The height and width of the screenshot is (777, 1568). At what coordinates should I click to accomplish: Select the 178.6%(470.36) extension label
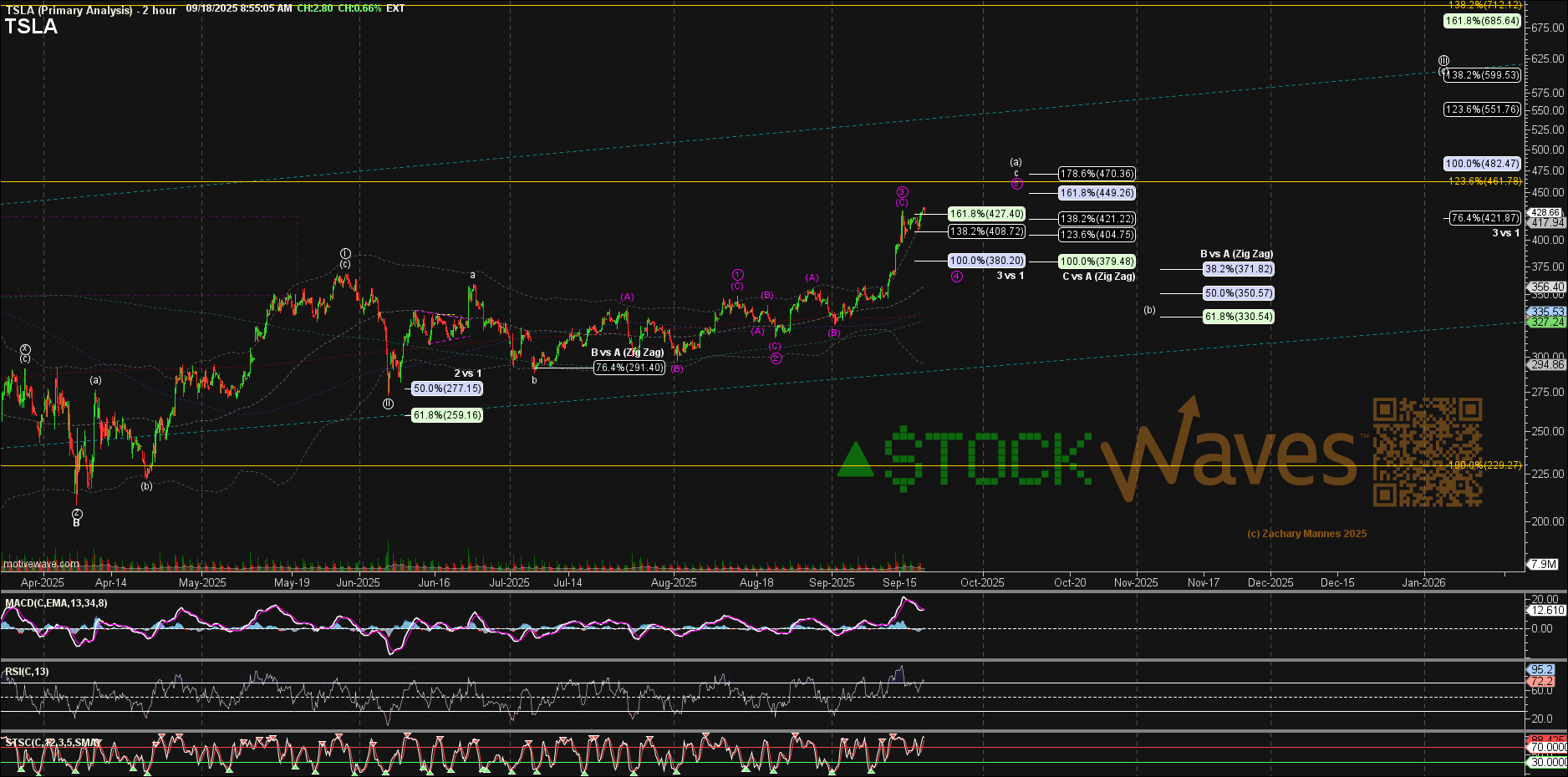(x=1097, y=174)
